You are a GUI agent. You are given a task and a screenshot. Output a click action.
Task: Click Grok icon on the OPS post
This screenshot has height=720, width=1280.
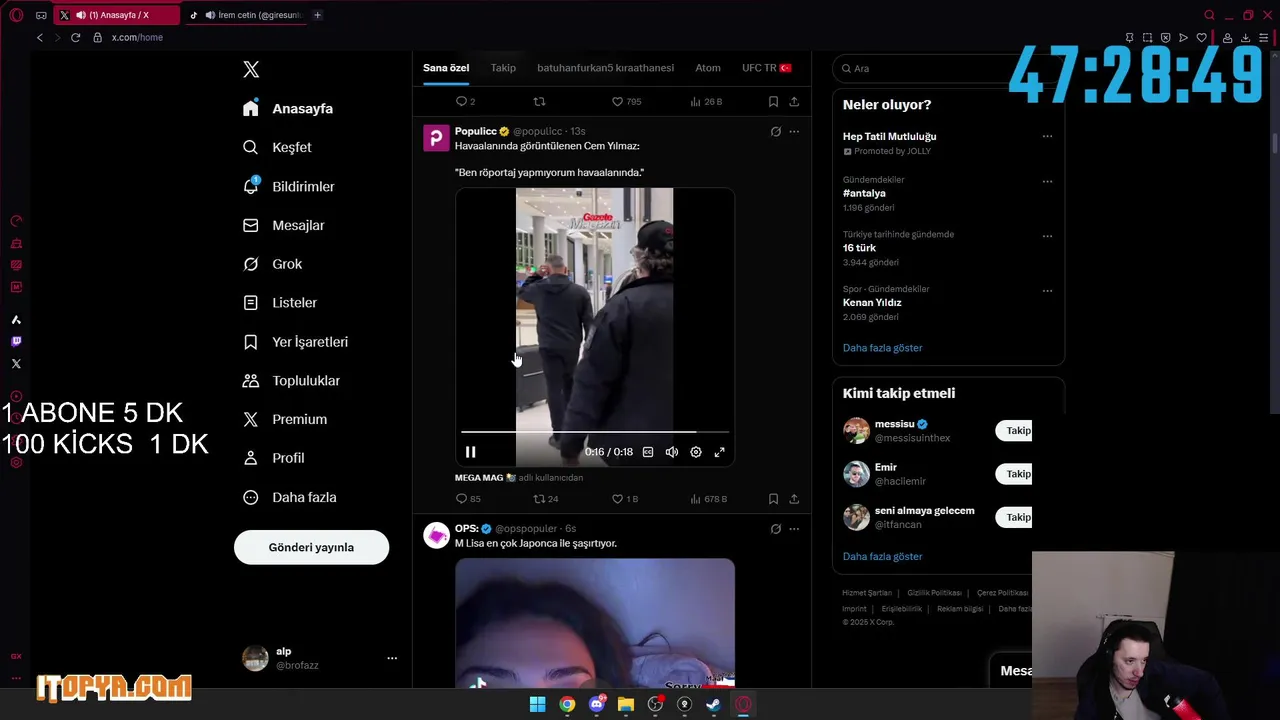point(775,529)
